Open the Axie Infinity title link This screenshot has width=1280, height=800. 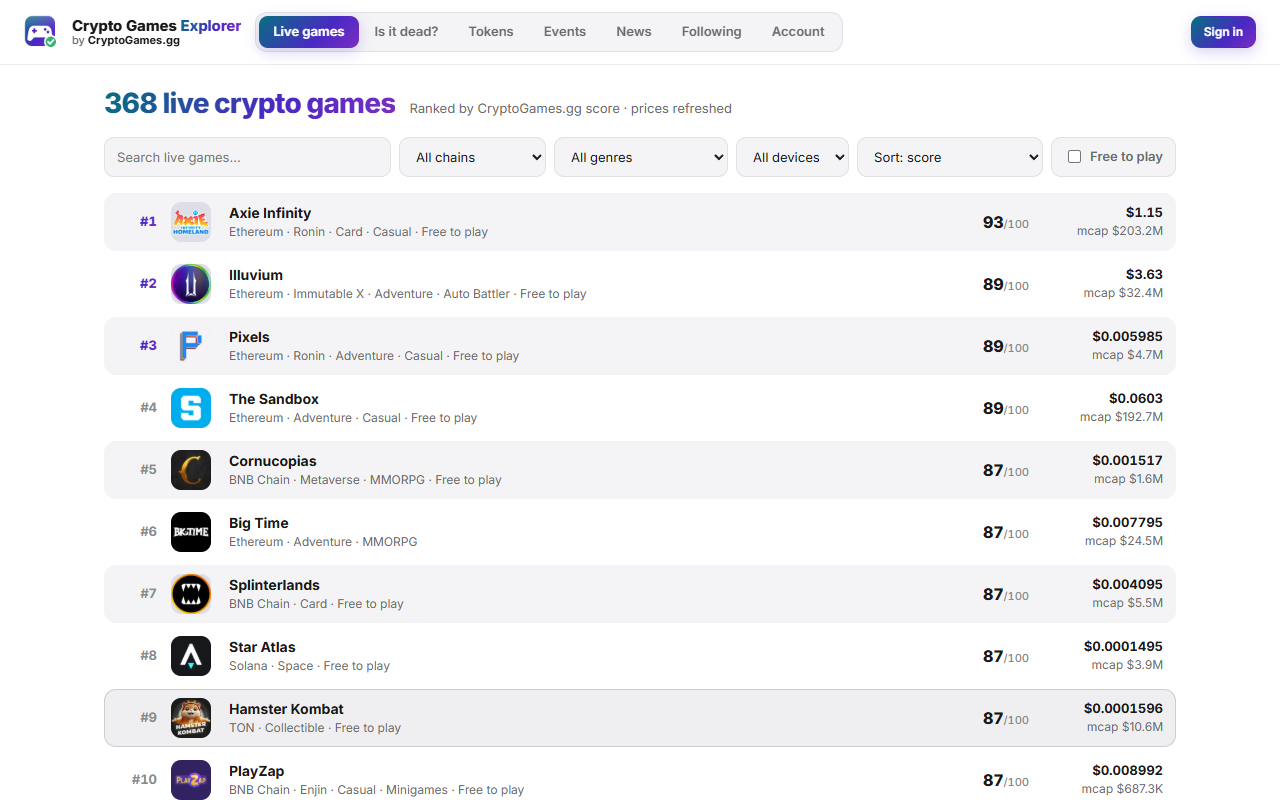tap(270, 213)
